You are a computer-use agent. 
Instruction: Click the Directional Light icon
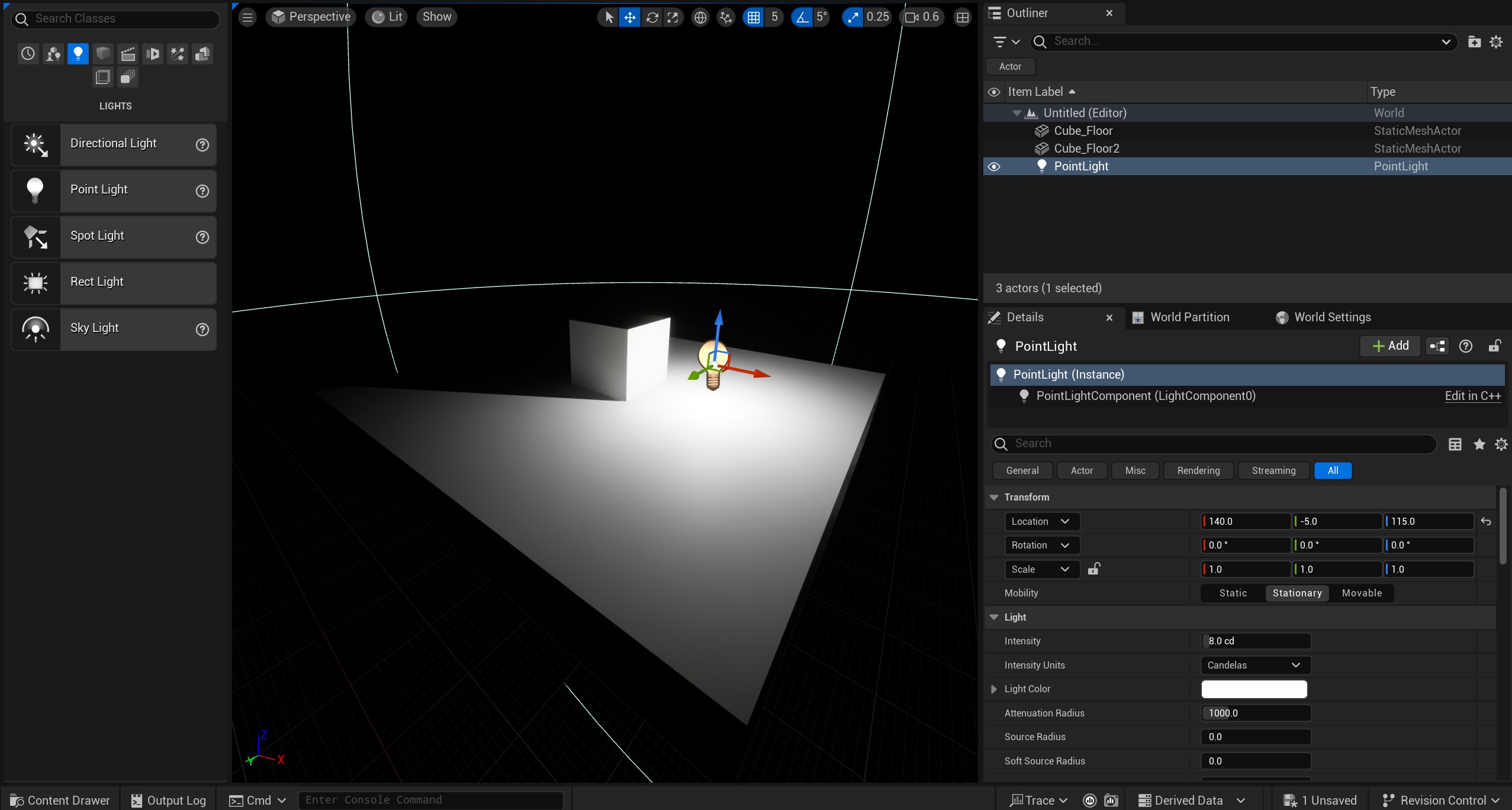click(x=36, y=144)
